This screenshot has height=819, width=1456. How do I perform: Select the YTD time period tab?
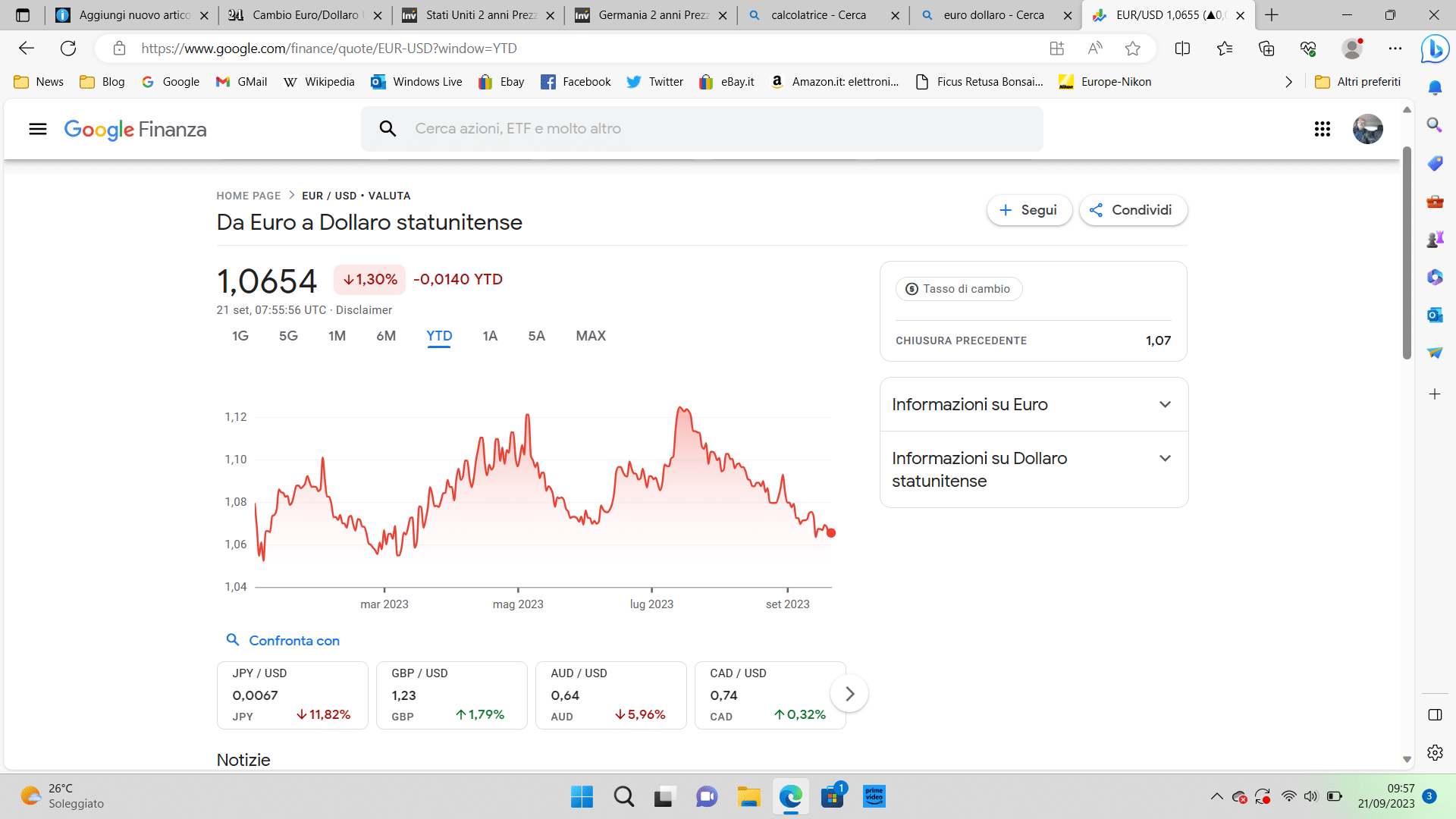[x=440, y=336]
